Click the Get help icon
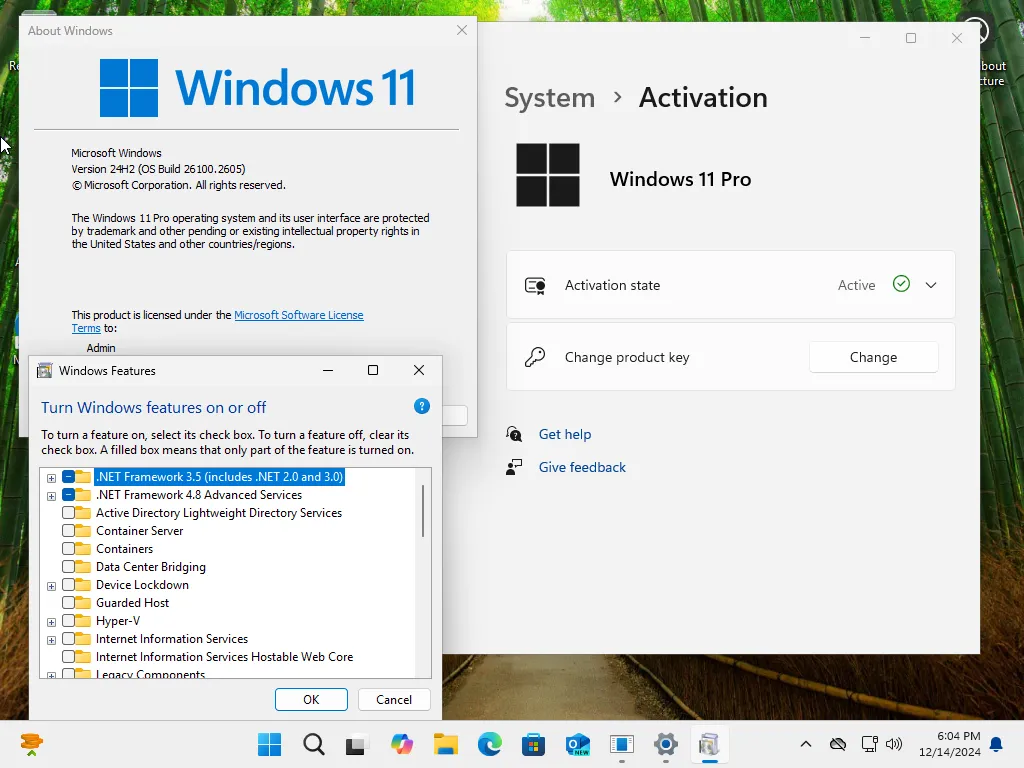Image resolution: width=1024 pixels, height=768 pixels. coord(514,434)
